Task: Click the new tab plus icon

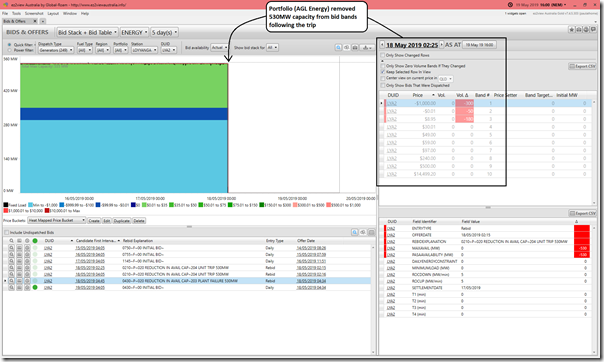Action: click(43, 21)
